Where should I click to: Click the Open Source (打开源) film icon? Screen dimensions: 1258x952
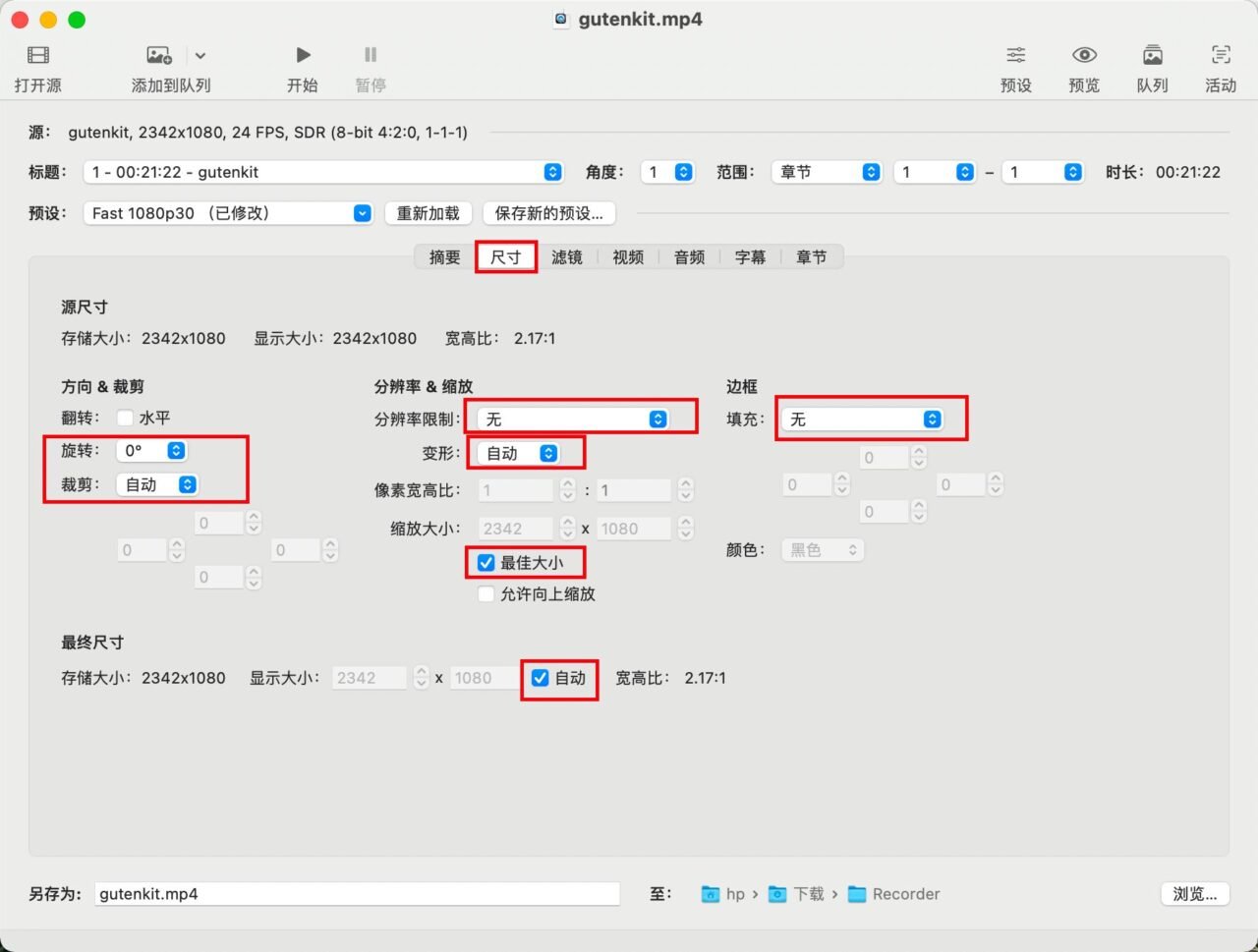pyautogui.click(x=38, y=55)
